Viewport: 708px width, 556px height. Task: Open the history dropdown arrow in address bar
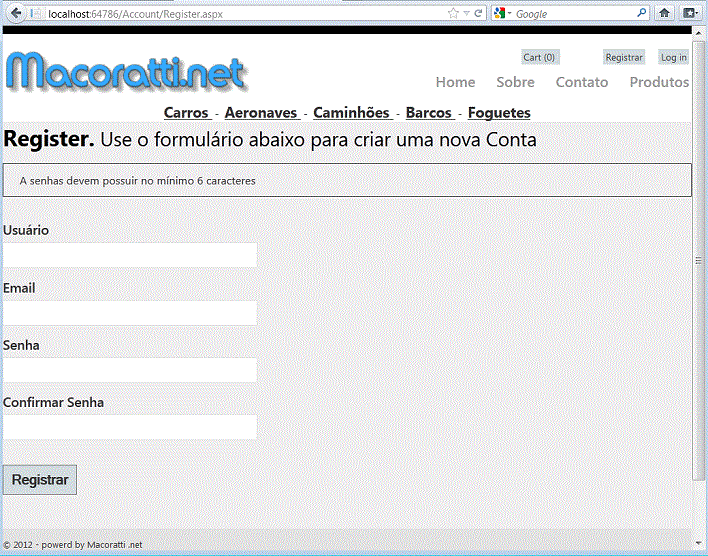point(466,13)
